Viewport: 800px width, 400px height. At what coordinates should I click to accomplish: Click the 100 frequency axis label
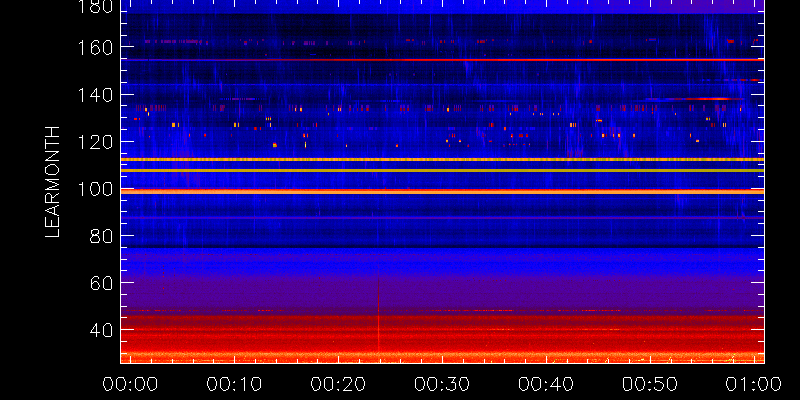point(95,189)
